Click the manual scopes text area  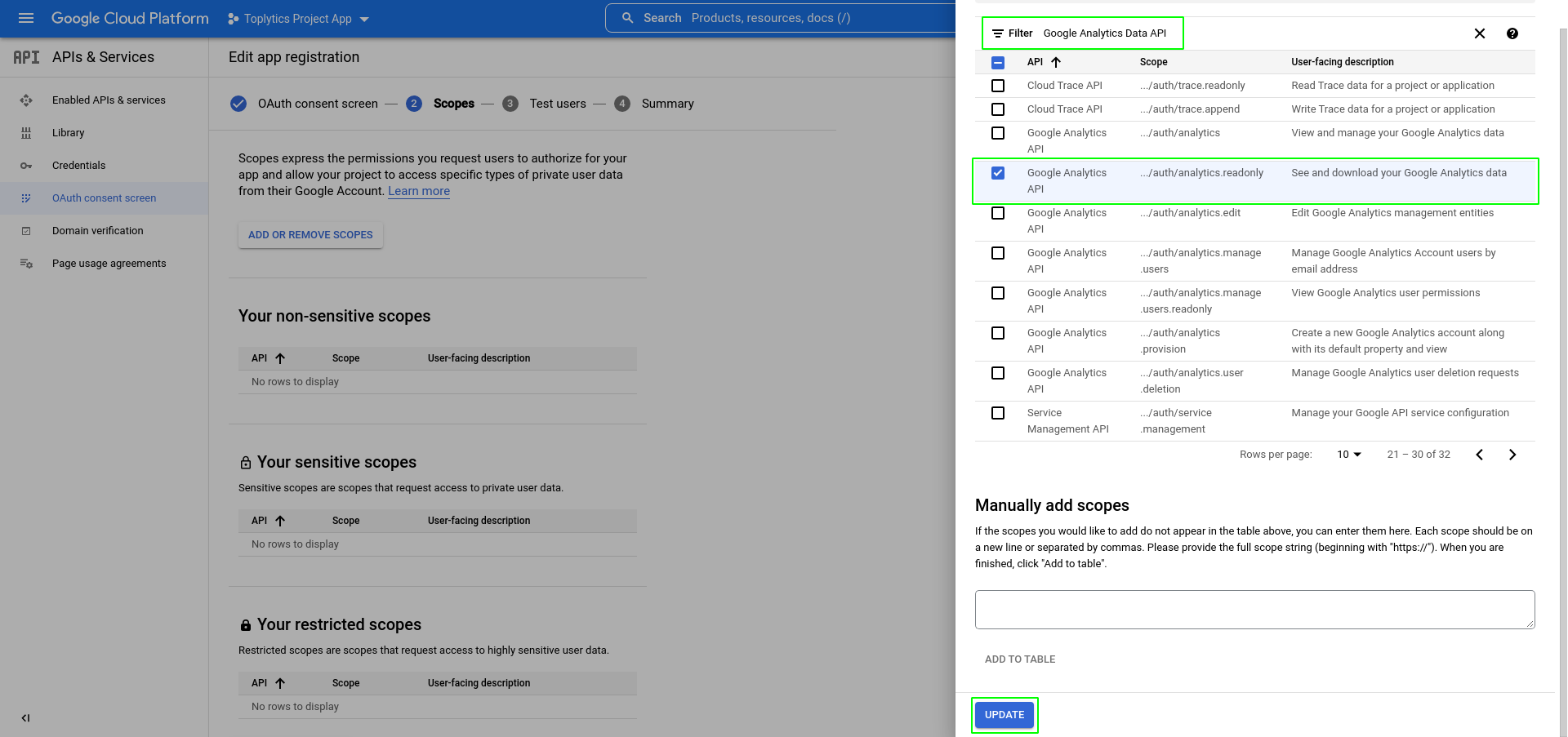(1254, 610)
